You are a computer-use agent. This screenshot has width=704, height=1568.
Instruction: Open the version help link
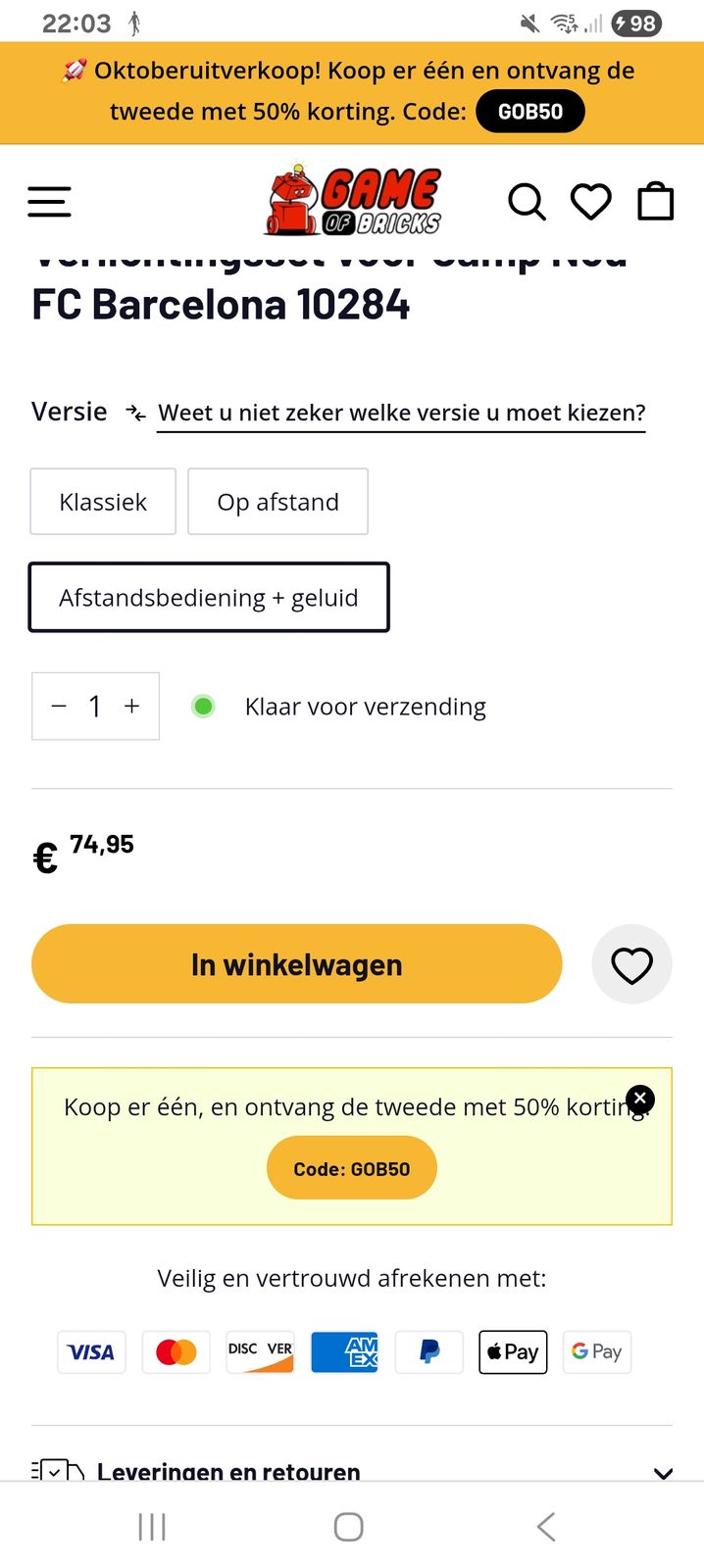pyautogui.click(x=401, y=413)
